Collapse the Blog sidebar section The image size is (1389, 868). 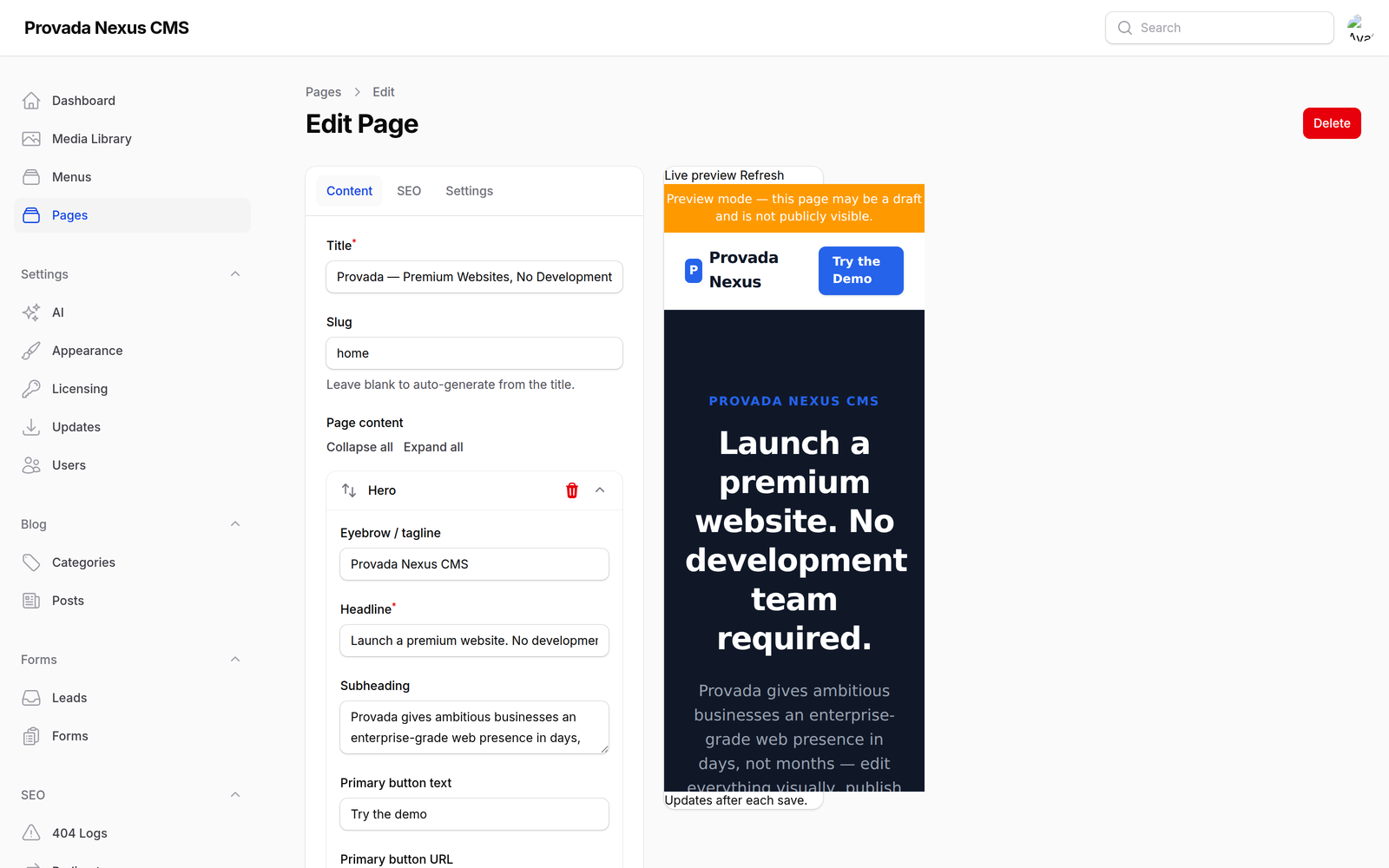235,524
